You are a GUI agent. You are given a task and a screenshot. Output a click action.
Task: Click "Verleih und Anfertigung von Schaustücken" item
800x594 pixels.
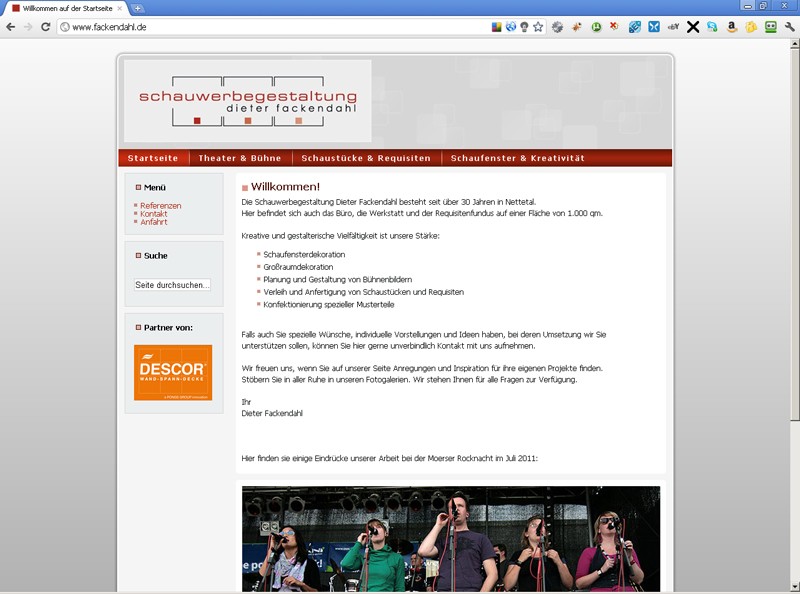pyautogui.click(x=363, y=292)
